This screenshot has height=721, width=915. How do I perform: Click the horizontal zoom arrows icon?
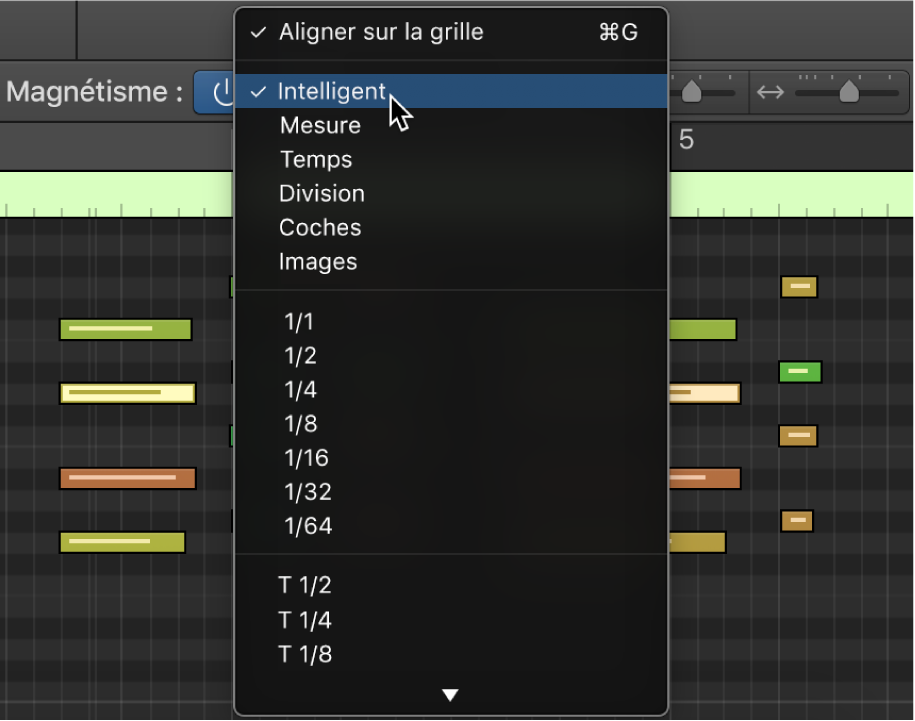click(x=770, y=91)
